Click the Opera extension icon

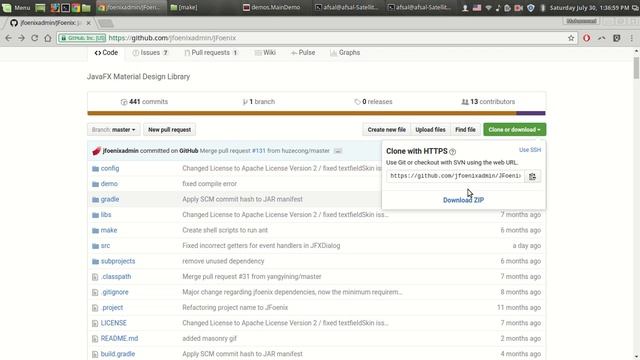[x=587, y=38]
